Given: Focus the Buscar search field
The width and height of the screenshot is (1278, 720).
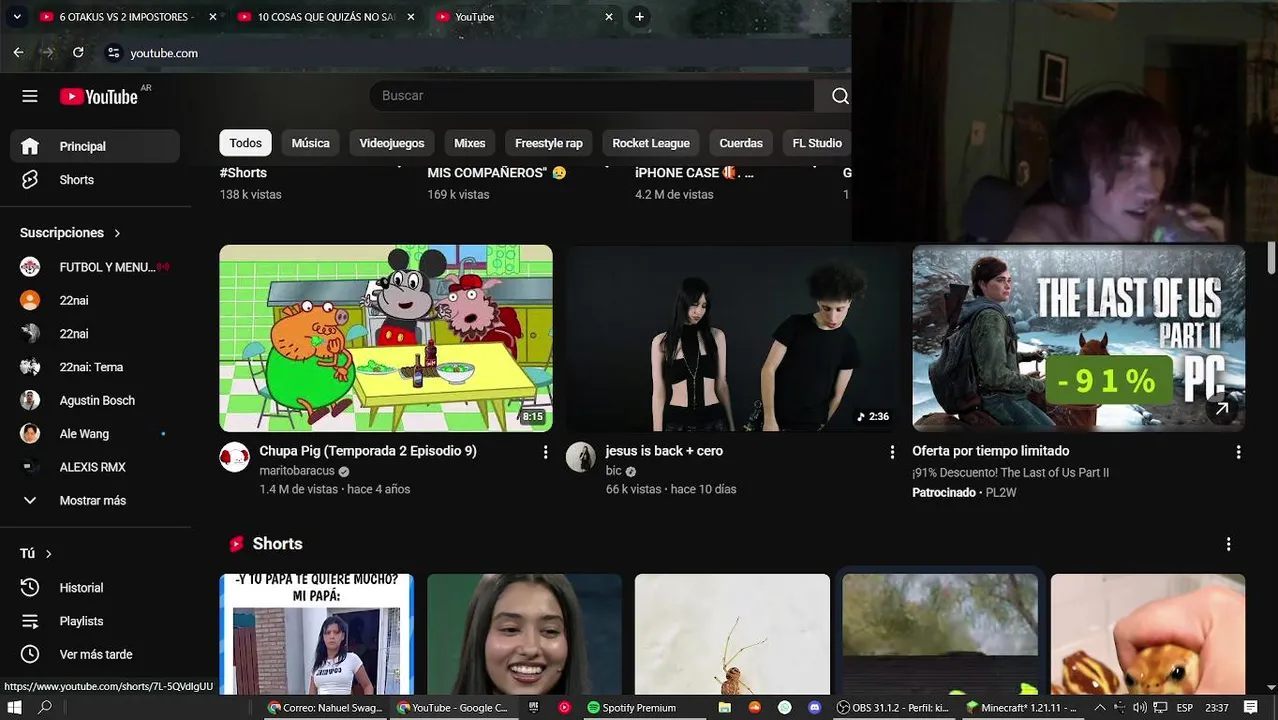Looking at the screenshot, I should [591, 96].
